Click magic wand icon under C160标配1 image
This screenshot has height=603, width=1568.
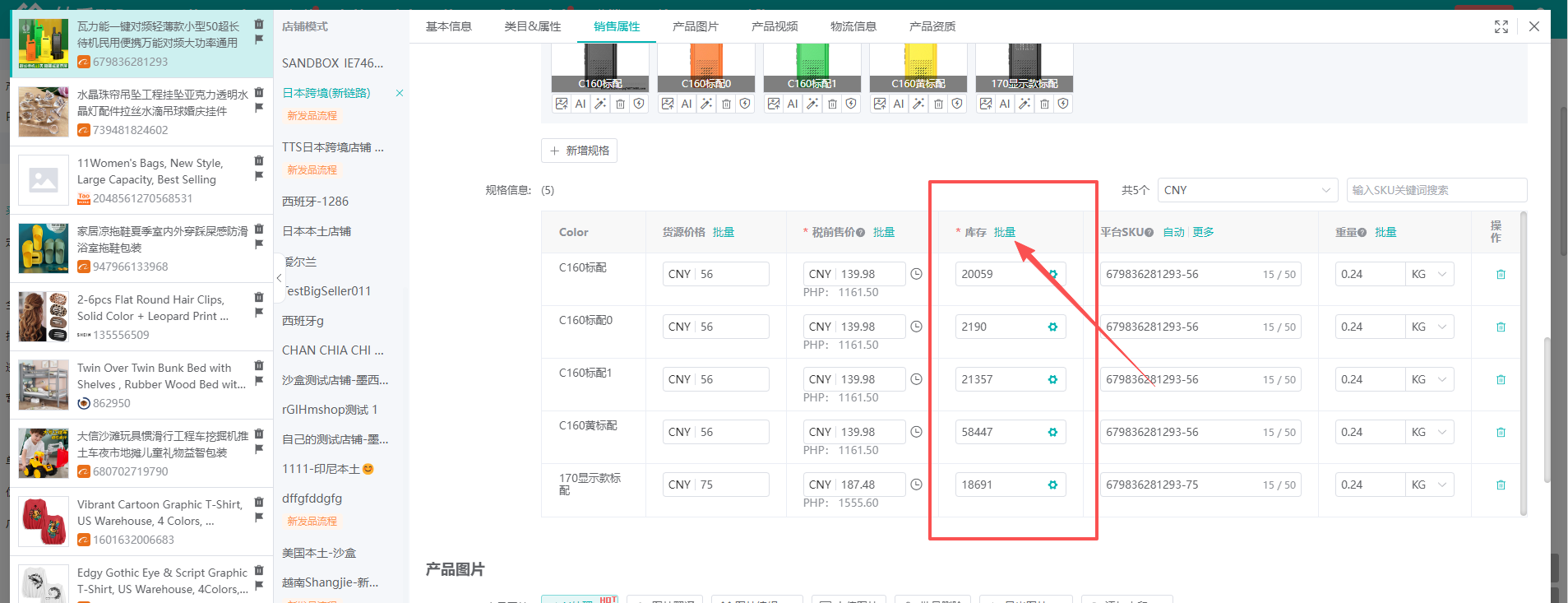812,104
